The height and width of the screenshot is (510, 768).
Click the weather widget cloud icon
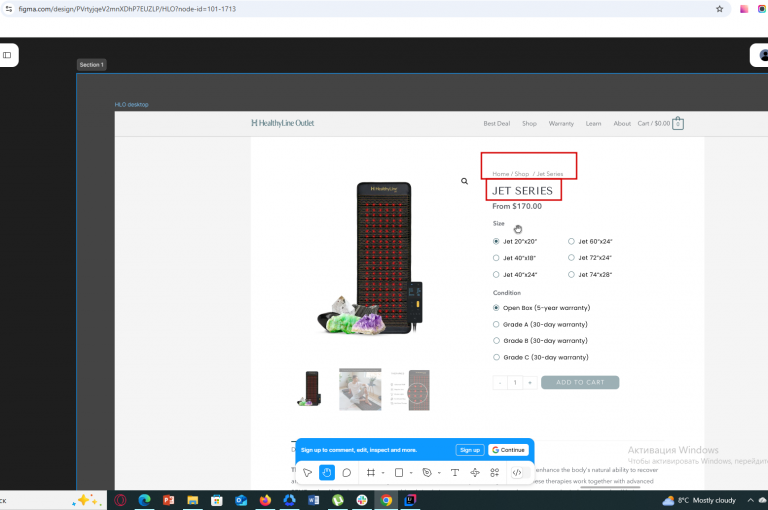(x=668, y=500)
